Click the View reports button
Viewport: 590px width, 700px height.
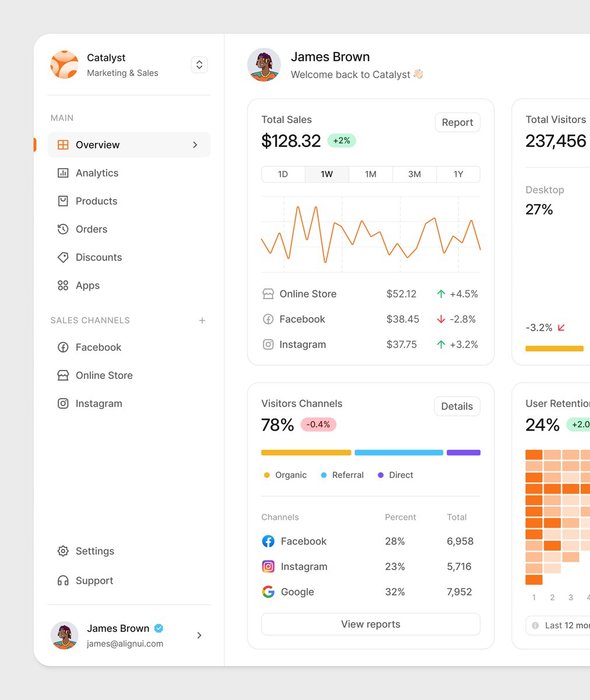point(371,624)
